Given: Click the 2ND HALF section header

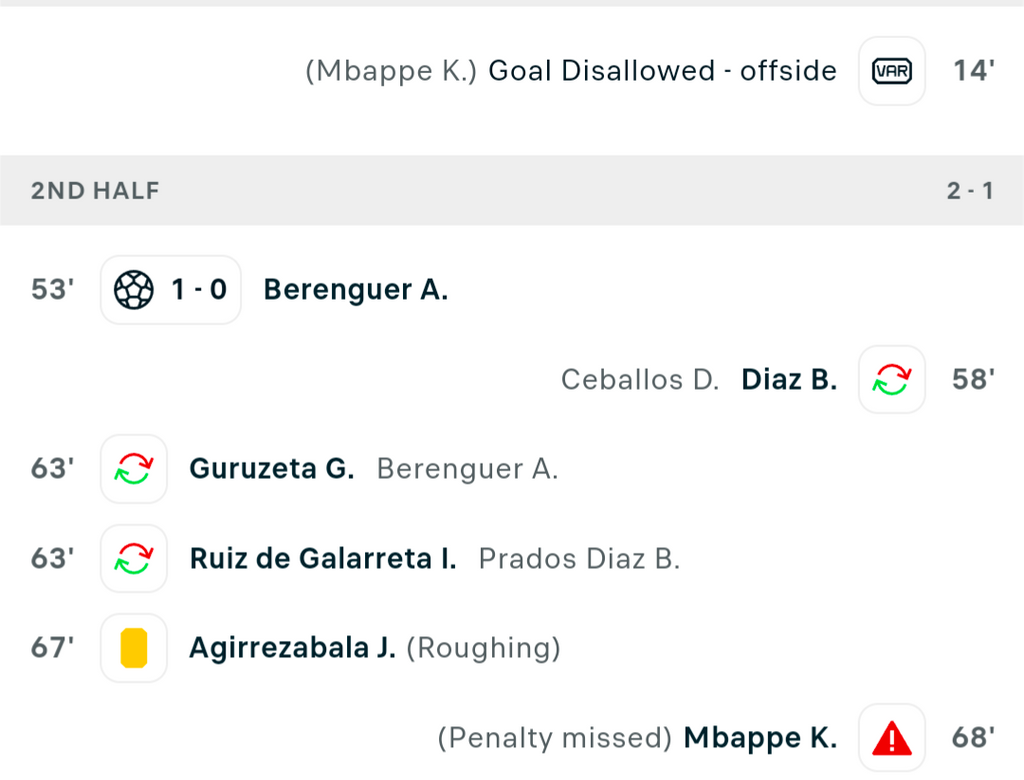Looking at the screenshot, I should click(x=95, y=191).
